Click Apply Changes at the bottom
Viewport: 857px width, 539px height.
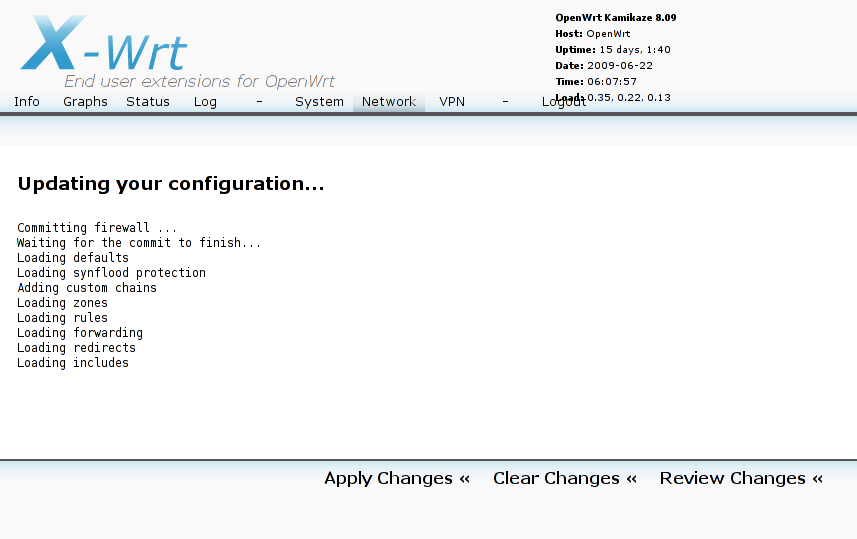(397, 478)
